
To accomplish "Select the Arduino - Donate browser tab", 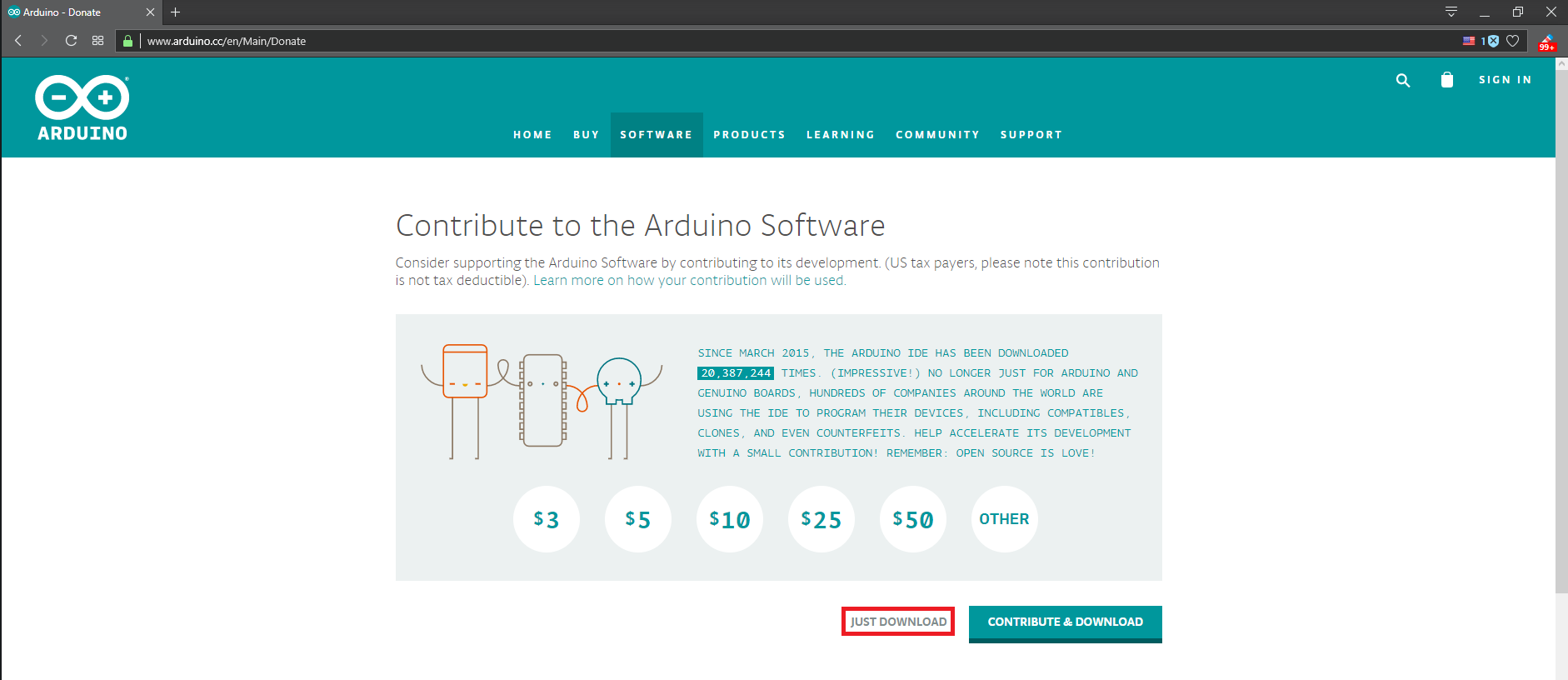I will (x=82, y=12).
